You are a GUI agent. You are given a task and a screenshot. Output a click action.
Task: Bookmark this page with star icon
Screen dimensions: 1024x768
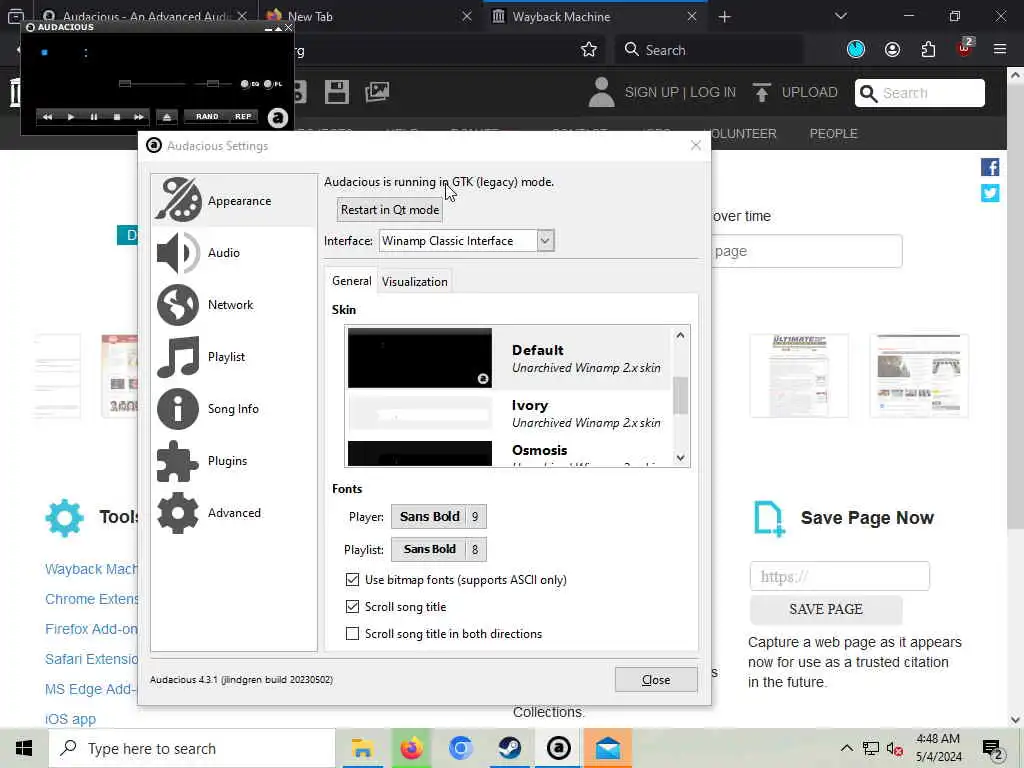tap(589, 50)
